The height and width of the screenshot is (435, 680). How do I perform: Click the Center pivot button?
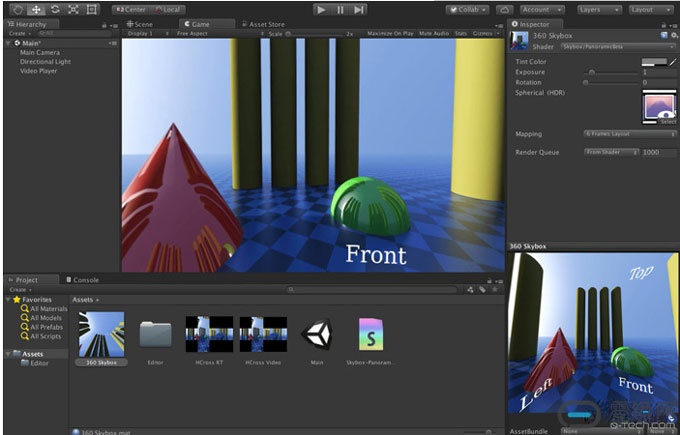[x=132, y=9]
